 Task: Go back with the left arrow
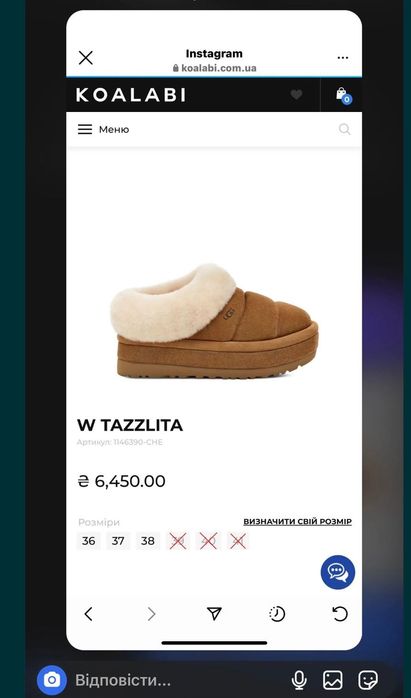pos(88,614)
